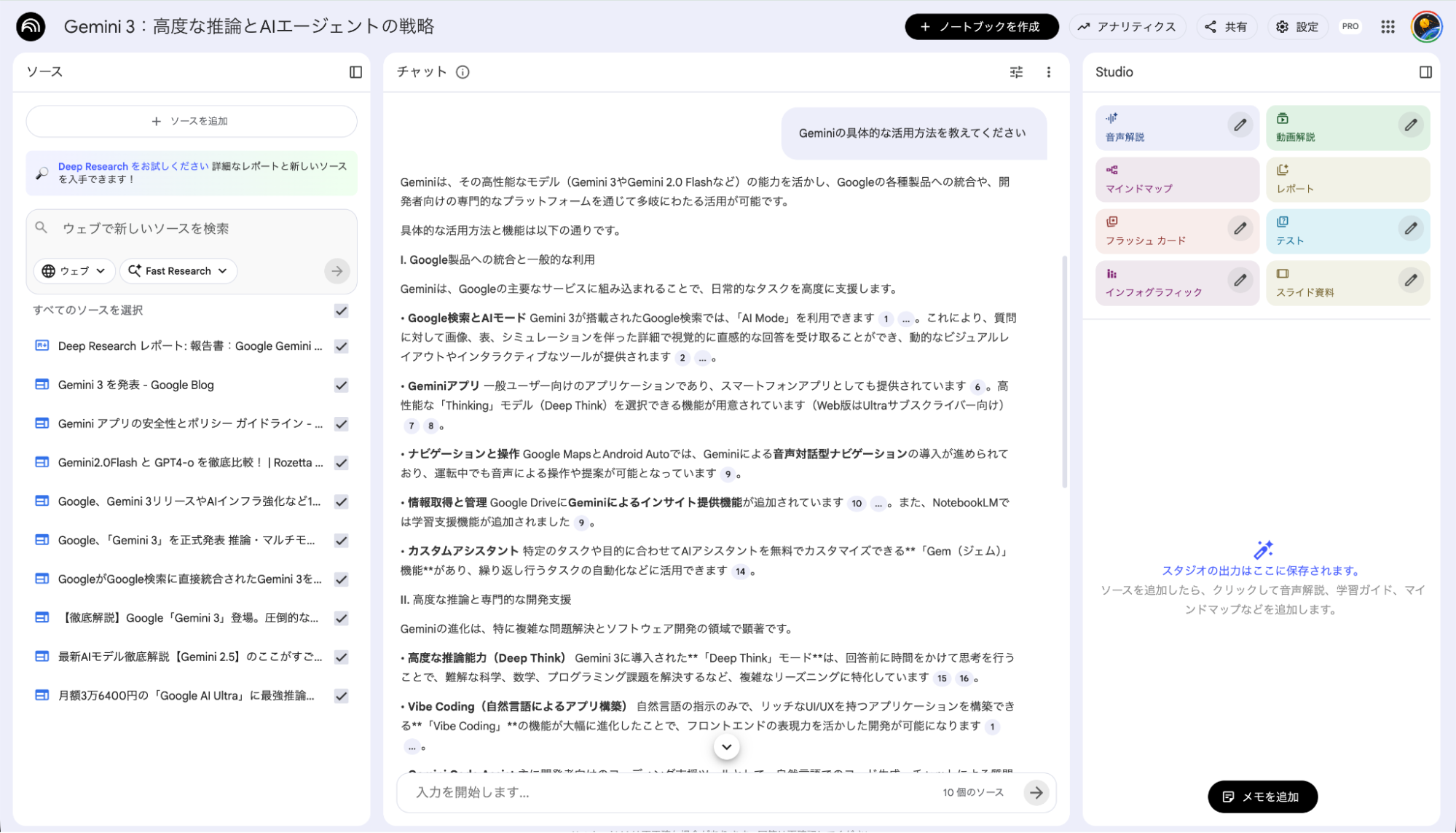Open the インフォグラフィック tool
1456x833 pixels.
[x=1154, y=283]
